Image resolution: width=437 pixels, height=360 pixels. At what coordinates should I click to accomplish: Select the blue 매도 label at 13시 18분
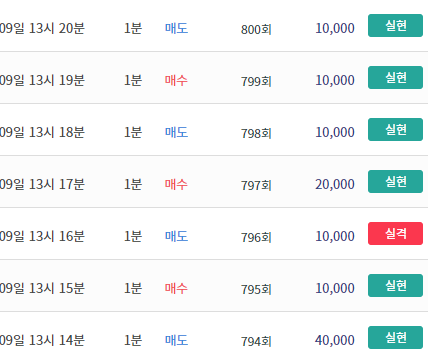pyautogui.click(x=176, y=132)
